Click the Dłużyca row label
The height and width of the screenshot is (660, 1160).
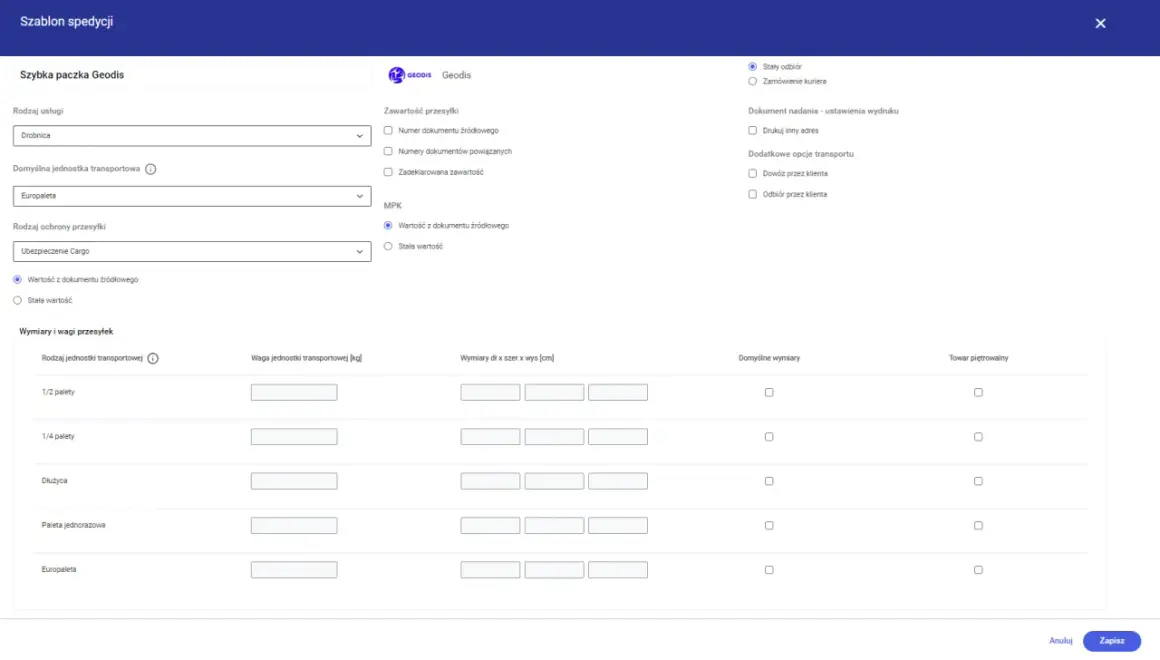pyautogui.click(x=54, y=481)
